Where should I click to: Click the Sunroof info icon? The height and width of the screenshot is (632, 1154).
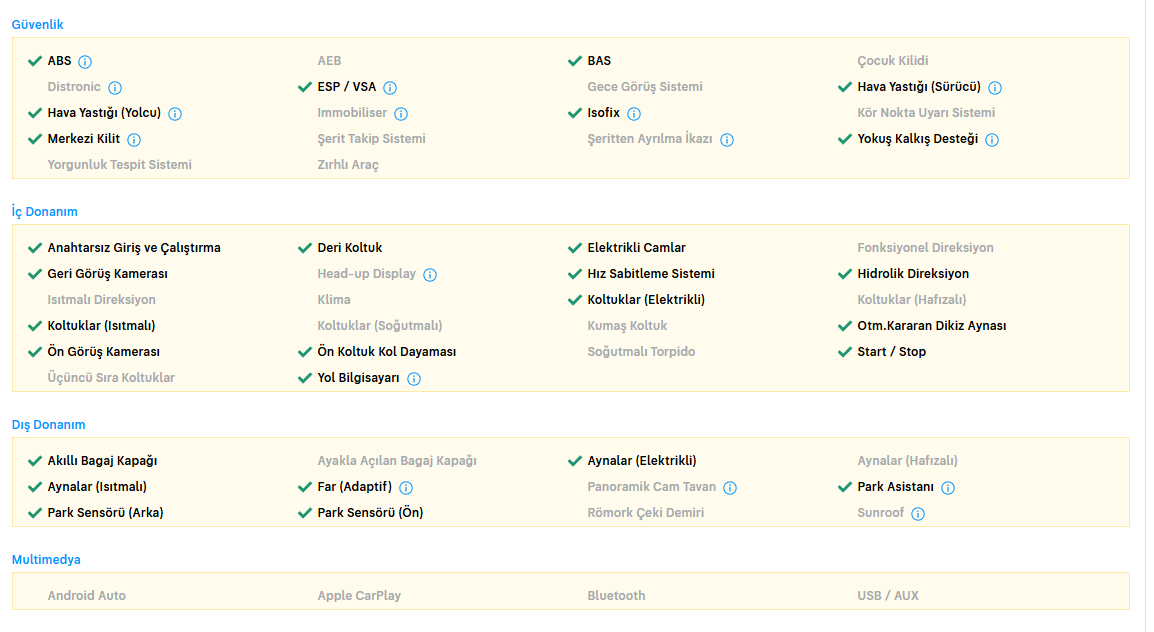pyautogui.click(x=918, y=514)
